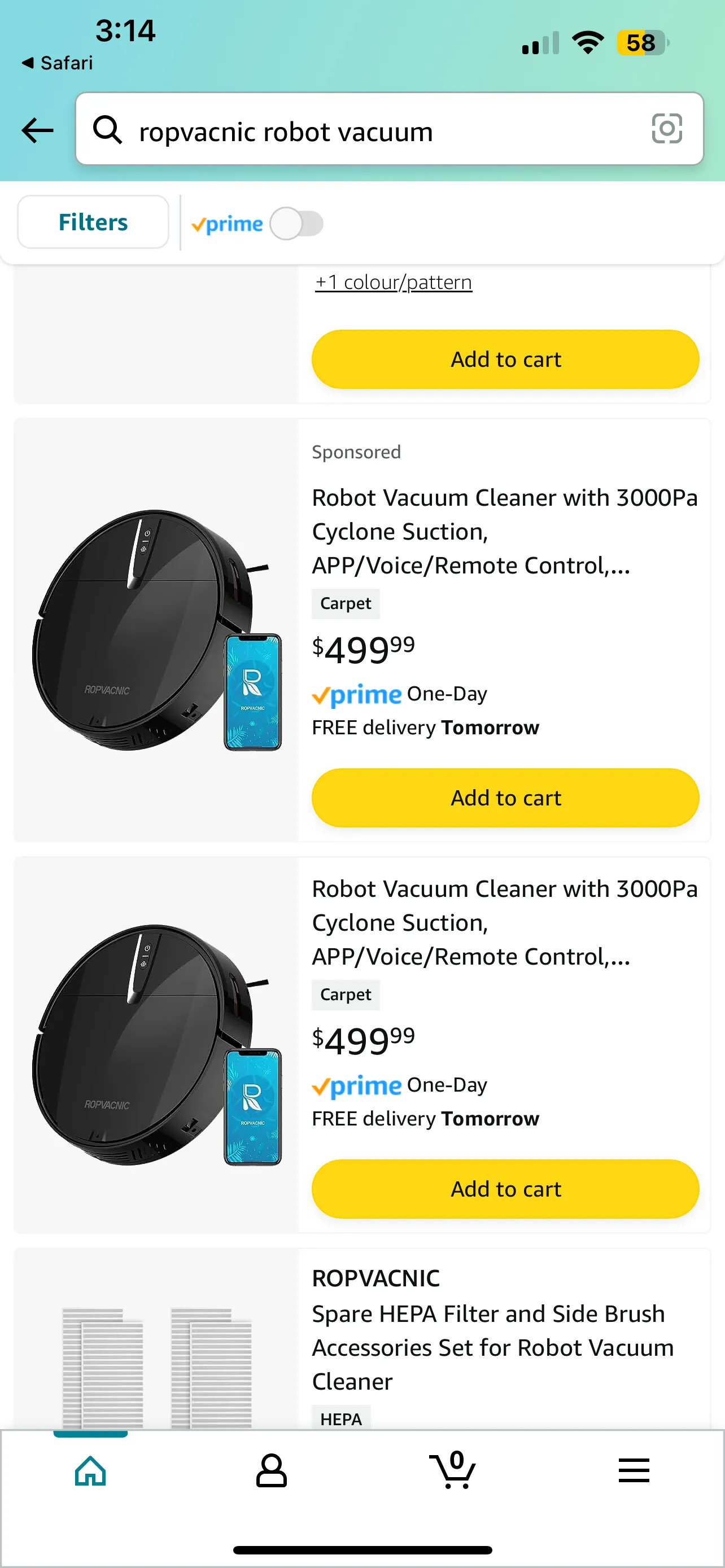
Task: Tap the search magnifier icon
Action: pos(108,130)
